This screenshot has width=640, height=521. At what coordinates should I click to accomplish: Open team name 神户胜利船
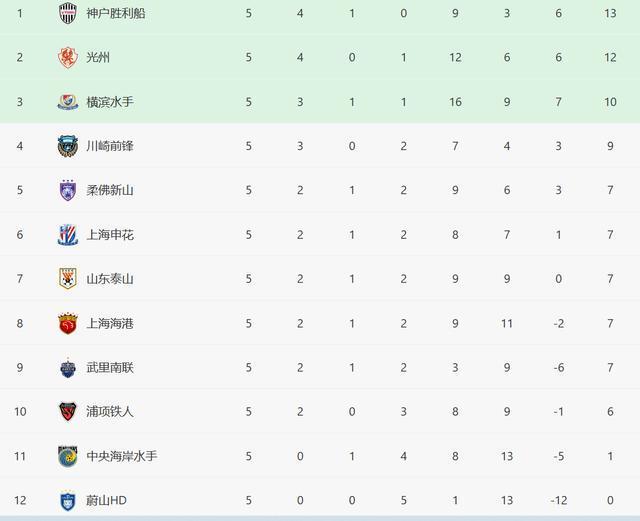(116, 13)
